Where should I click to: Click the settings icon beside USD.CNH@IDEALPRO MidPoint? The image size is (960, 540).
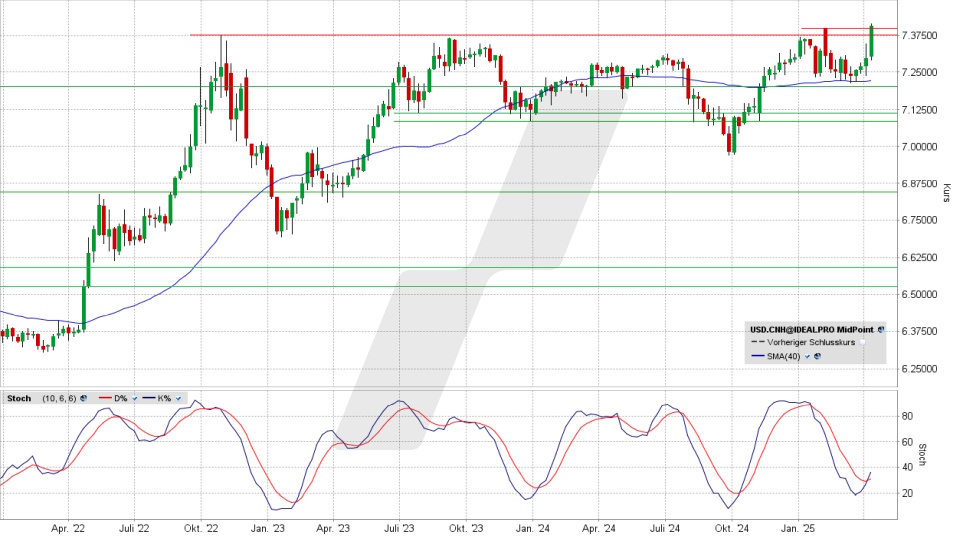click(x=881, y=329)
